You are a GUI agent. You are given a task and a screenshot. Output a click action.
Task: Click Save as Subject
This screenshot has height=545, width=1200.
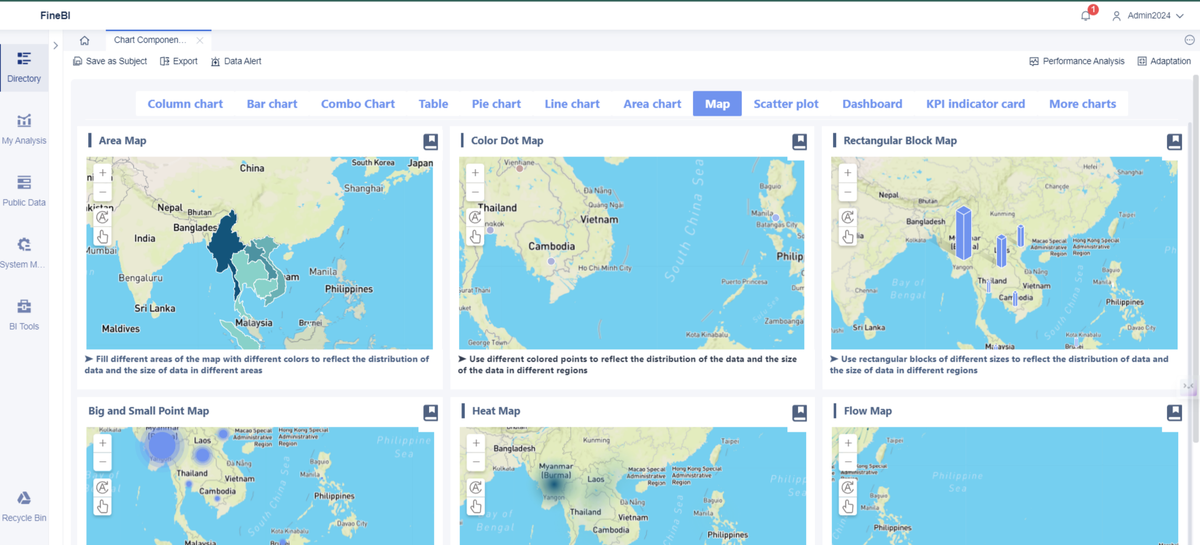click(x=110, y=61)
